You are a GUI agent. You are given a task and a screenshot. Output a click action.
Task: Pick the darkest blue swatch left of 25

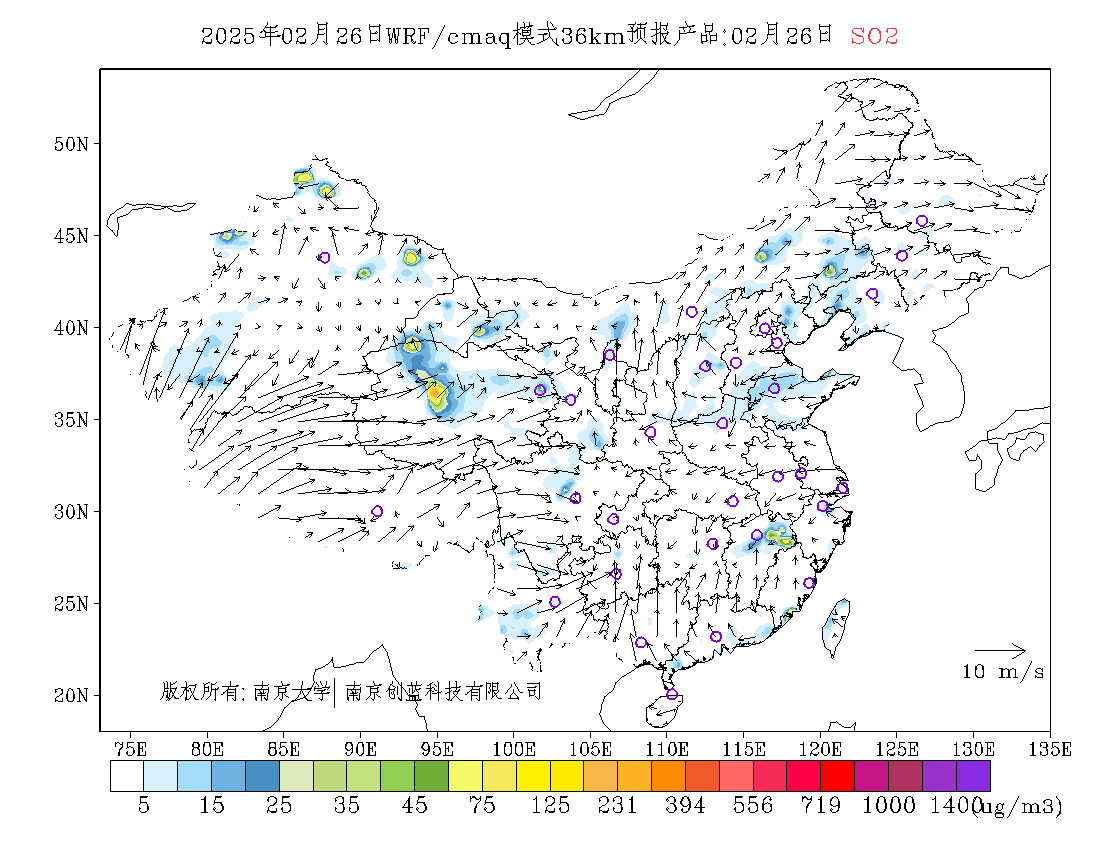(262, 776)
